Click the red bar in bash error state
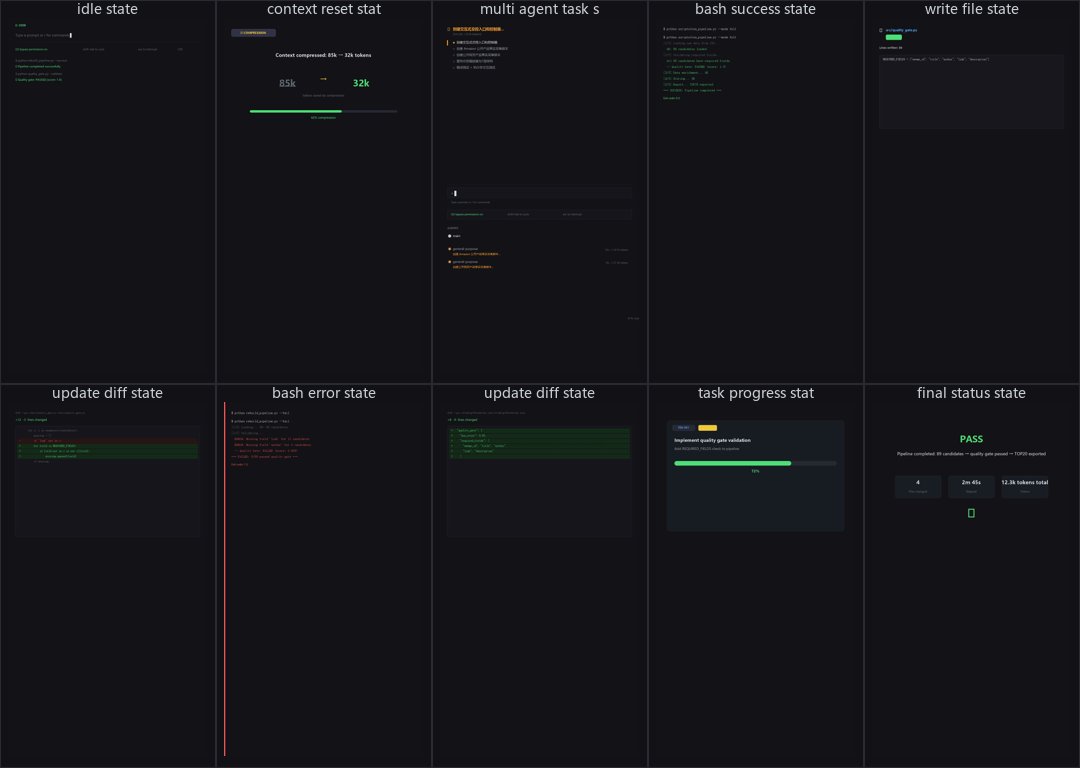This screenshot has height=768, width=1080. 225,579
